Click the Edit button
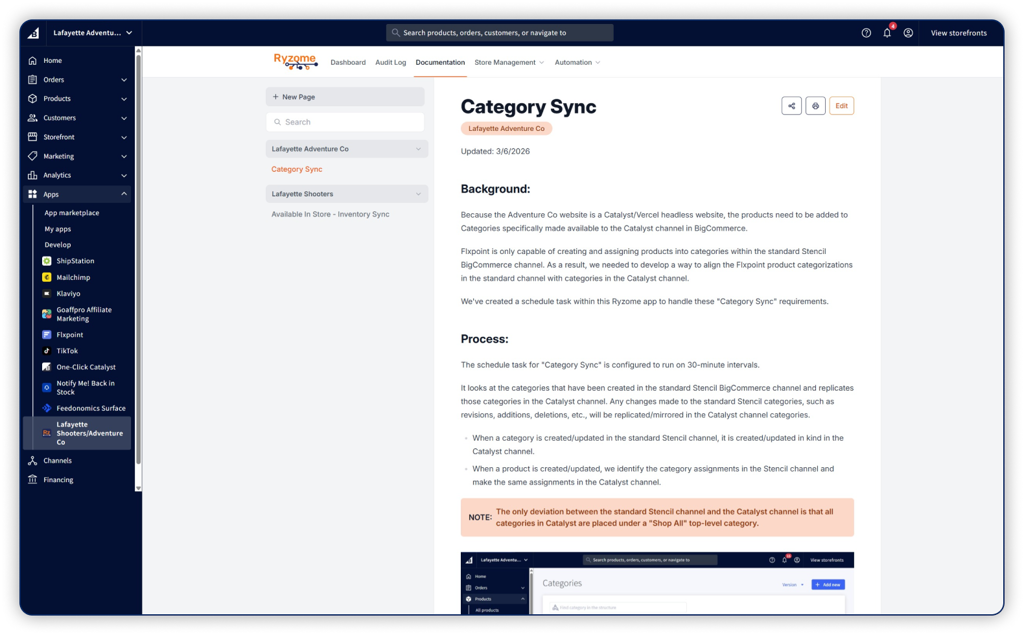Image resolution: width=1024 pixels, height=635 pixels. tap(841, 106)
